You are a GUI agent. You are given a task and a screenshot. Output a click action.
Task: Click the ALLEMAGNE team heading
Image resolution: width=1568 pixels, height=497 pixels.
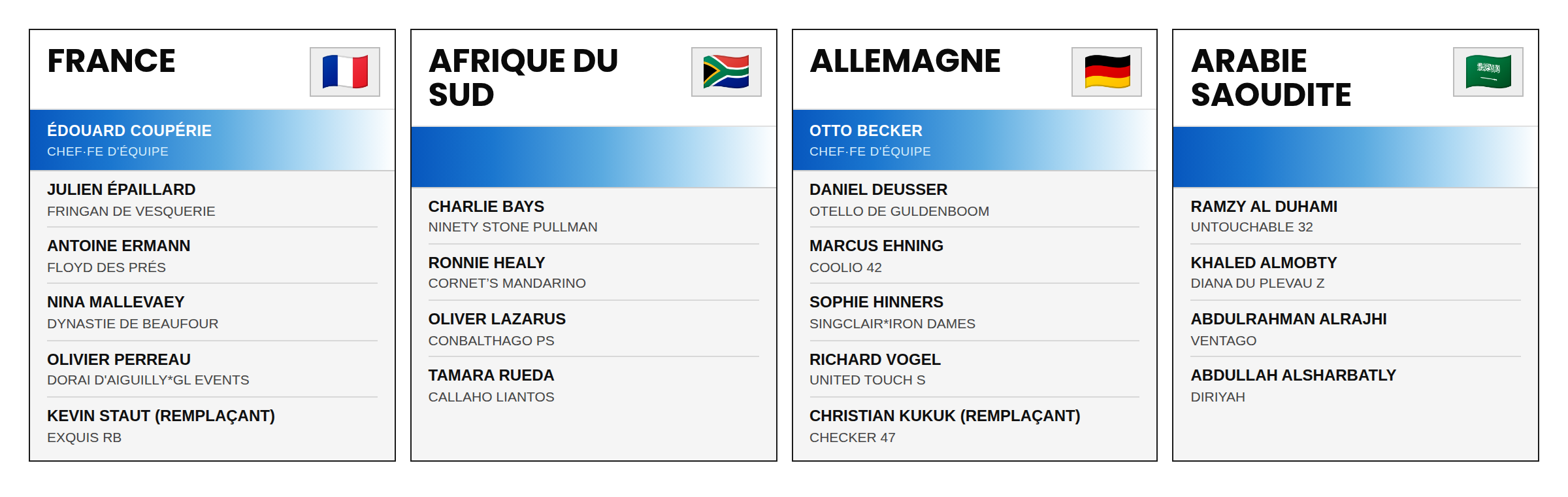(905, 61)
